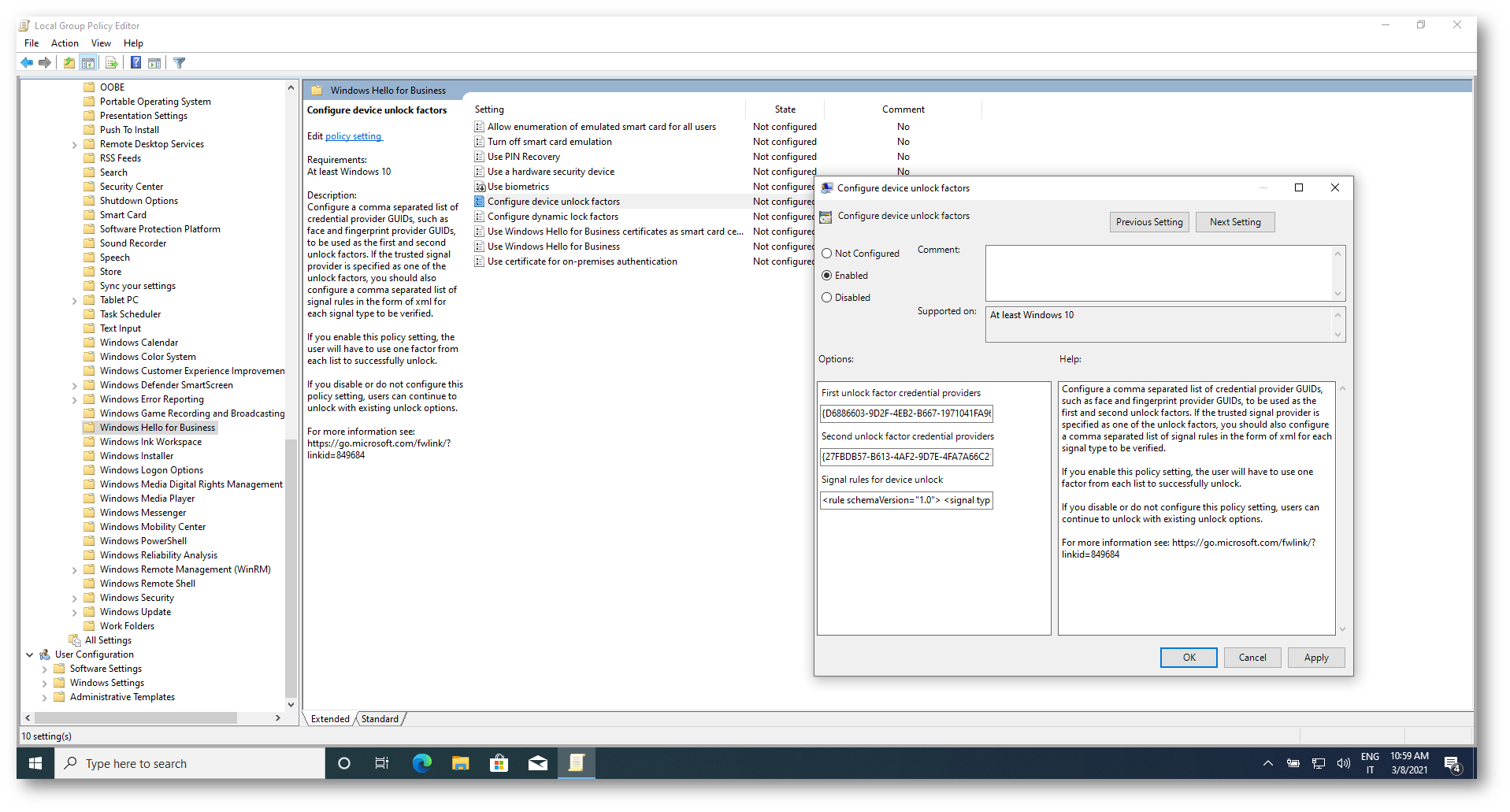This screenshot has height=812, width=1510.
Task: Click the Signal rules for device unlock field
Action: click(x=906, y=500)
